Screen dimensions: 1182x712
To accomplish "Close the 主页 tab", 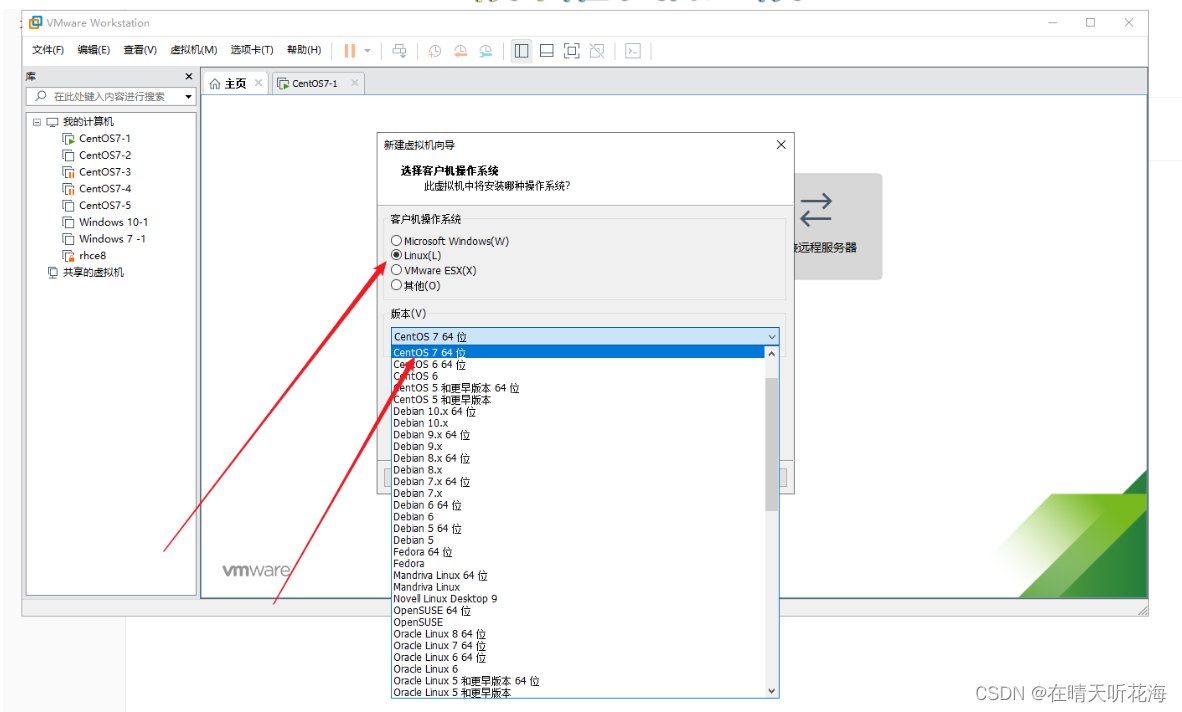I will pyautogui.click(x=259, y=83).
